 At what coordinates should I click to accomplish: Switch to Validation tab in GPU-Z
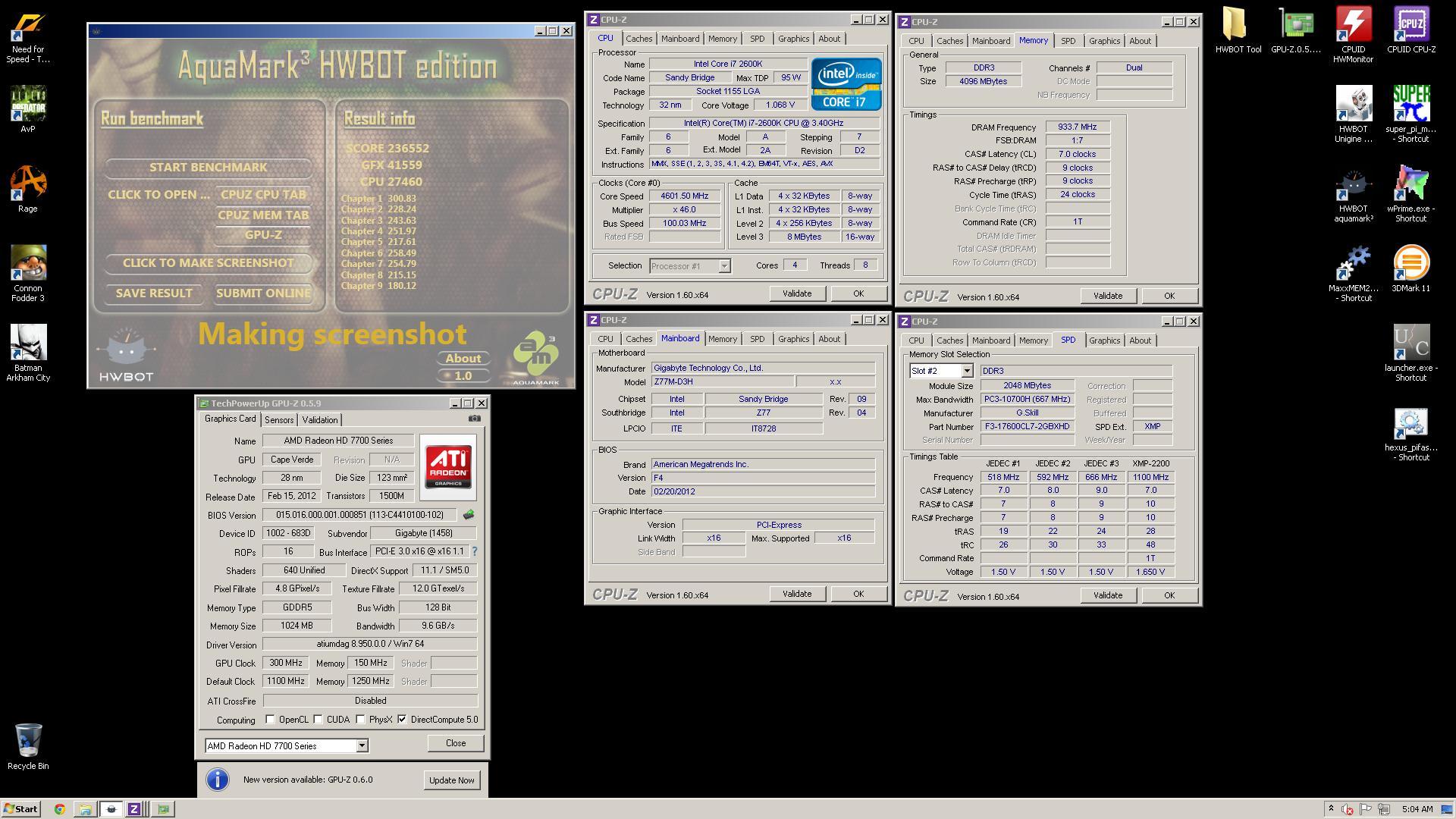[x=320, y=419]
